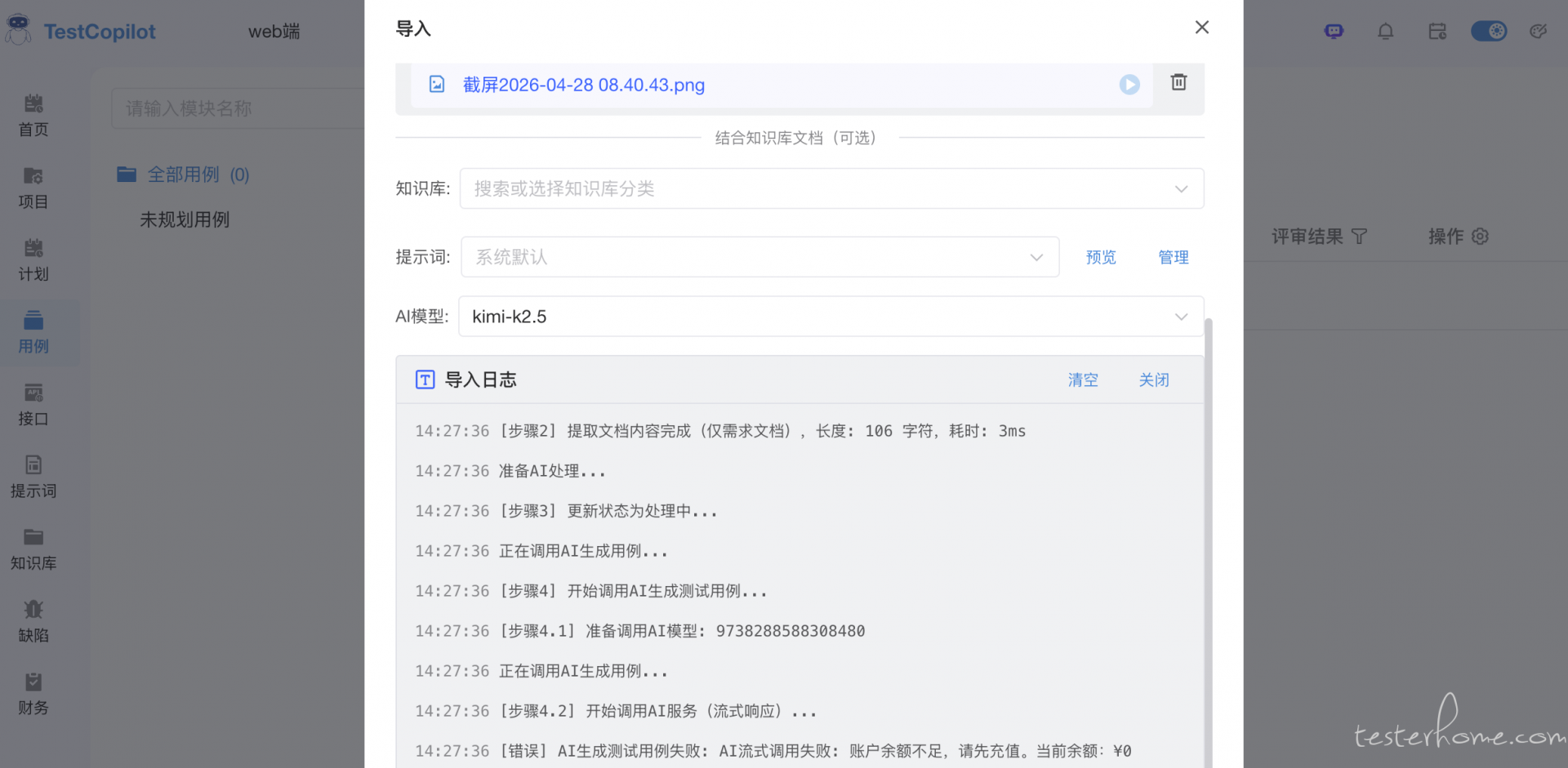Click 清空 to clear the import log

click(x=1083, y=380)
